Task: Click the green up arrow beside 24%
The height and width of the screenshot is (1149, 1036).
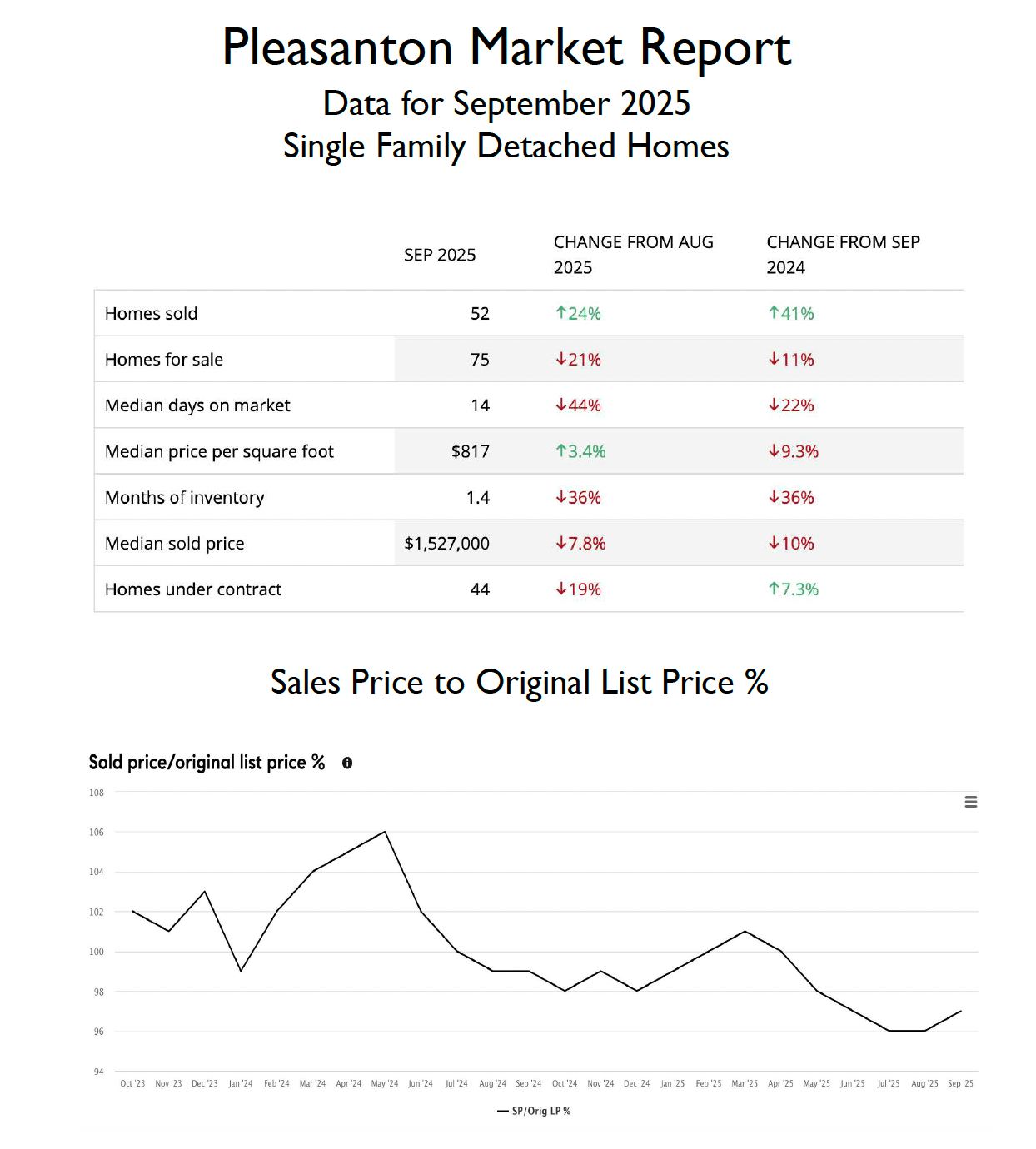Action: coord(561,313)
